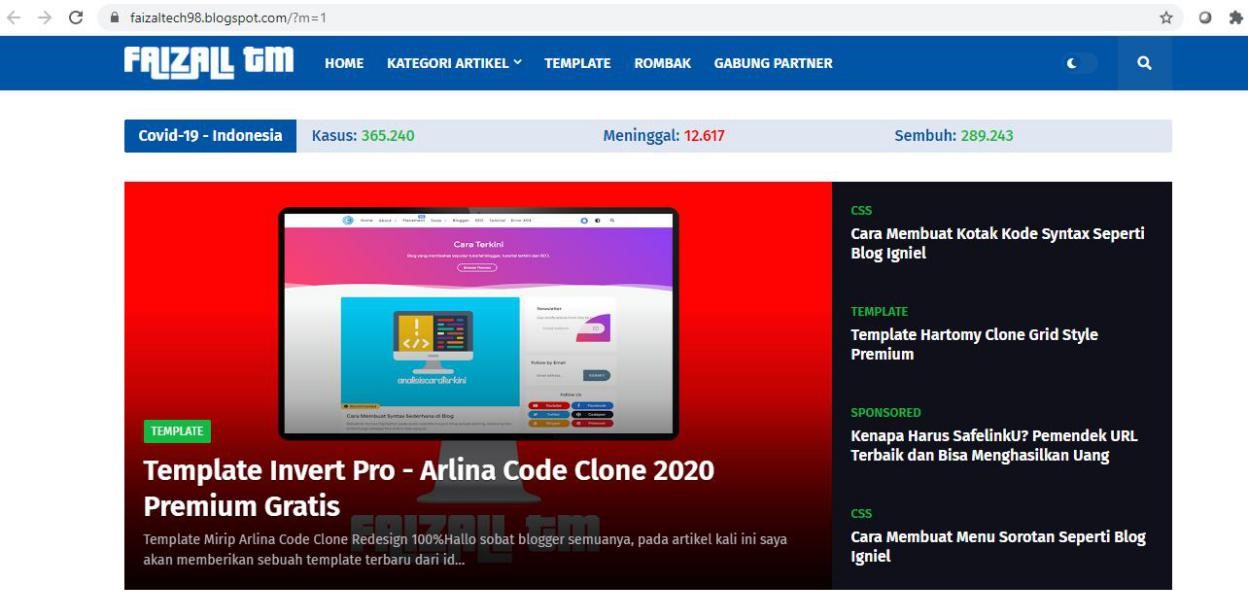Open site search magnifier icon
The height and width of the screenshot is (611, 1248).
click(1144, 63)
